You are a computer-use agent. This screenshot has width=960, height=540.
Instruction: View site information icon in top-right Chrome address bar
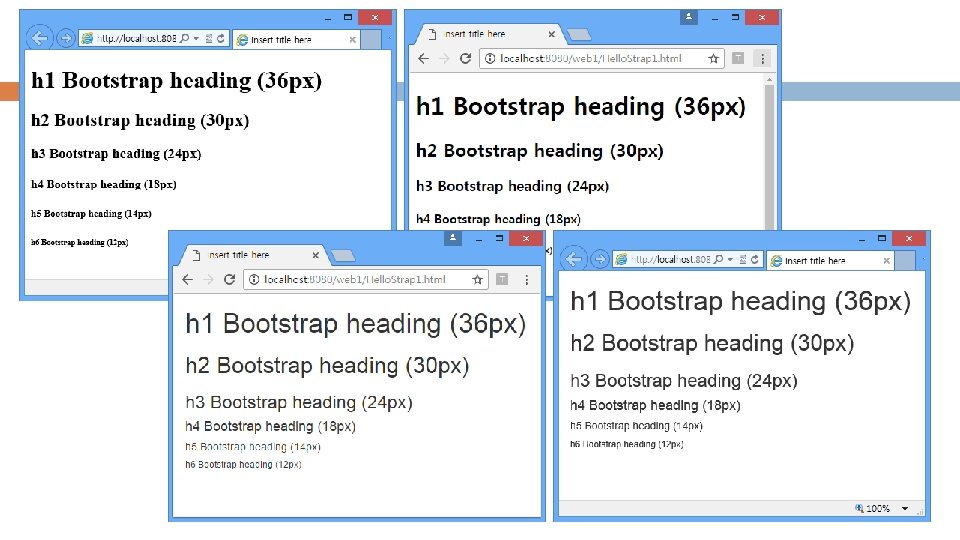(490, 58)
